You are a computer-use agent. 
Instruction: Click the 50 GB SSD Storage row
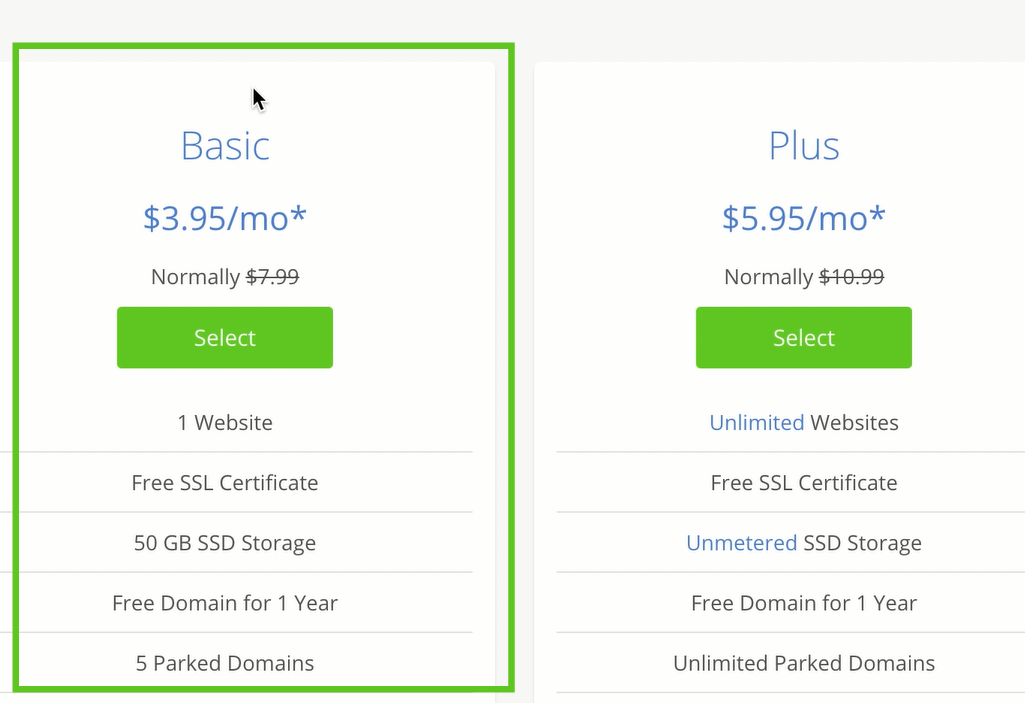click(x=224, y=543)
